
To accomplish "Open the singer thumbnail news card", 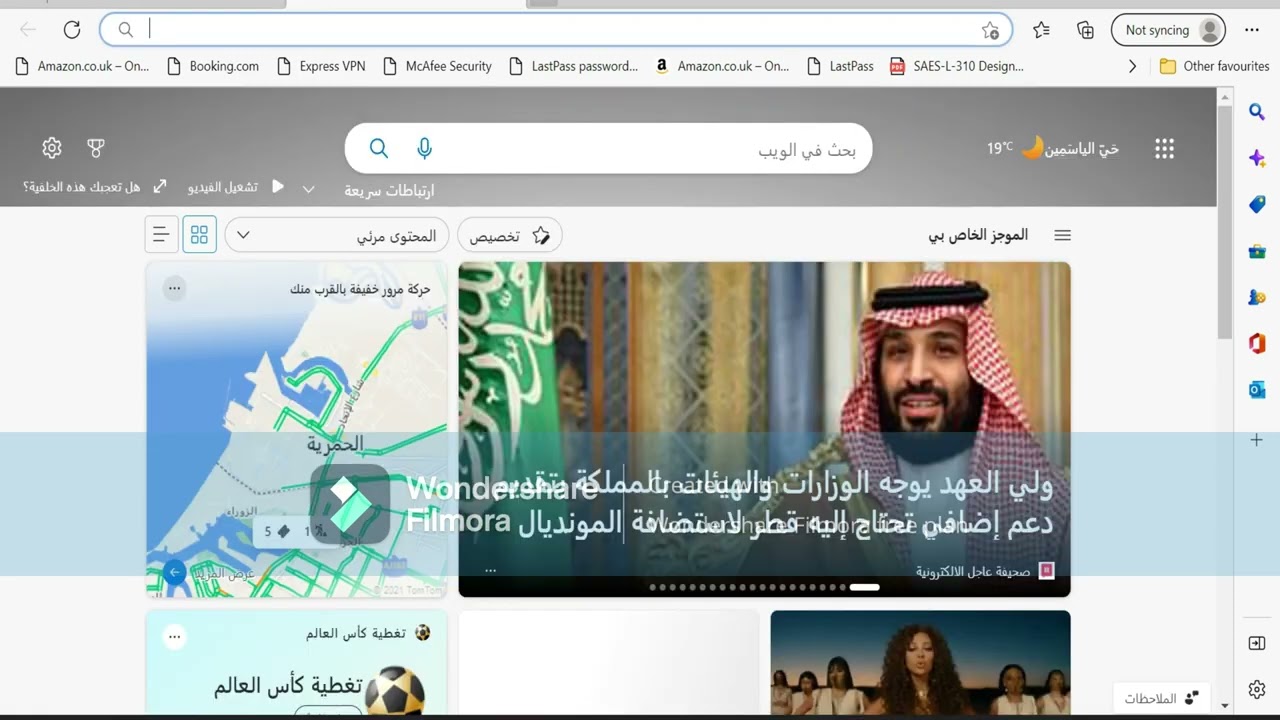I will pos(920,662).
